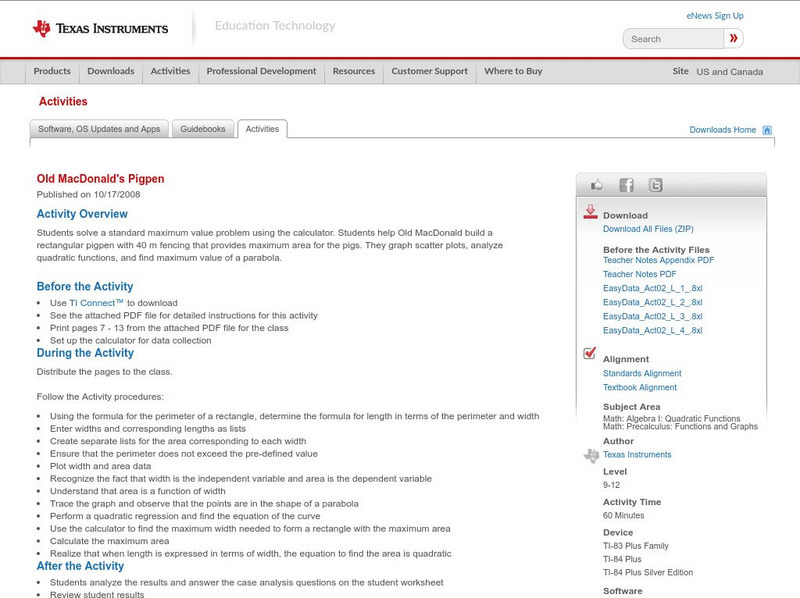The width and height of the screenshot is (800, 598).
Task: Download EasyData_Act02_L_4_.8xl file
Action: (653, 331)
